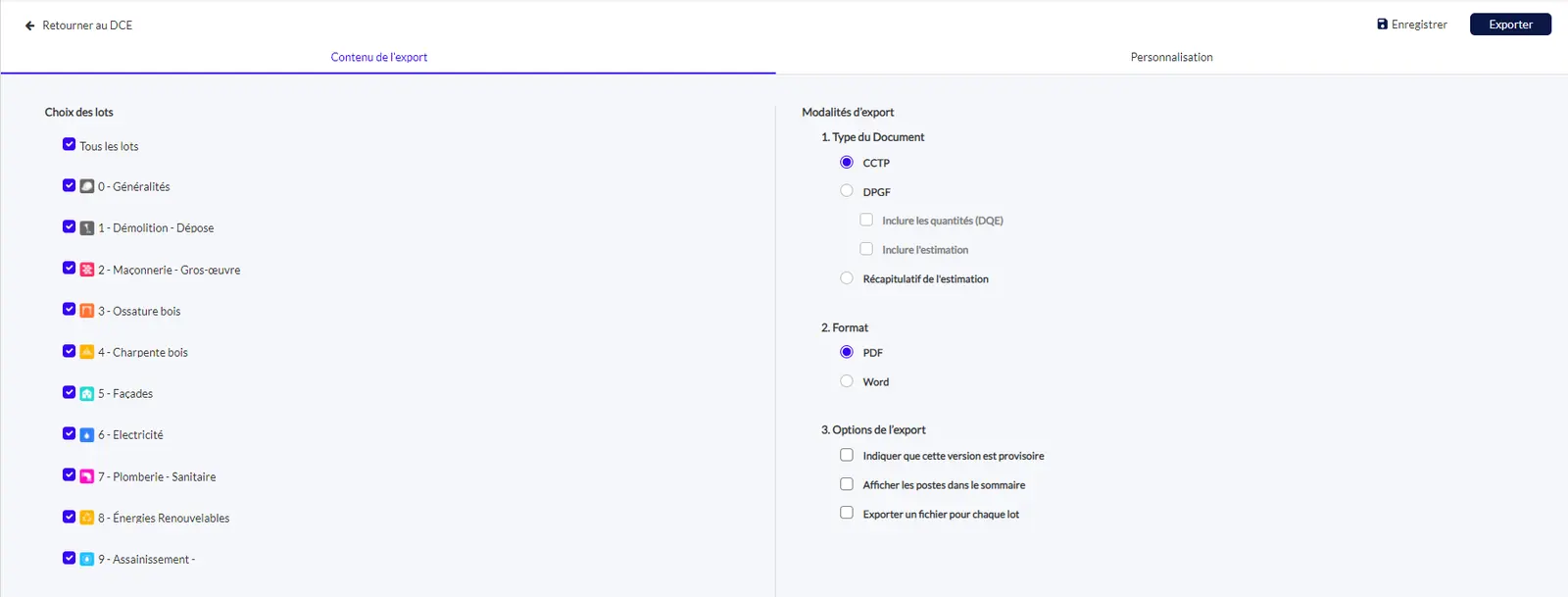Click the Choix des lots heading
Image resolution: width=1568 pixels, height=597 pixels.
pos(79,112)
